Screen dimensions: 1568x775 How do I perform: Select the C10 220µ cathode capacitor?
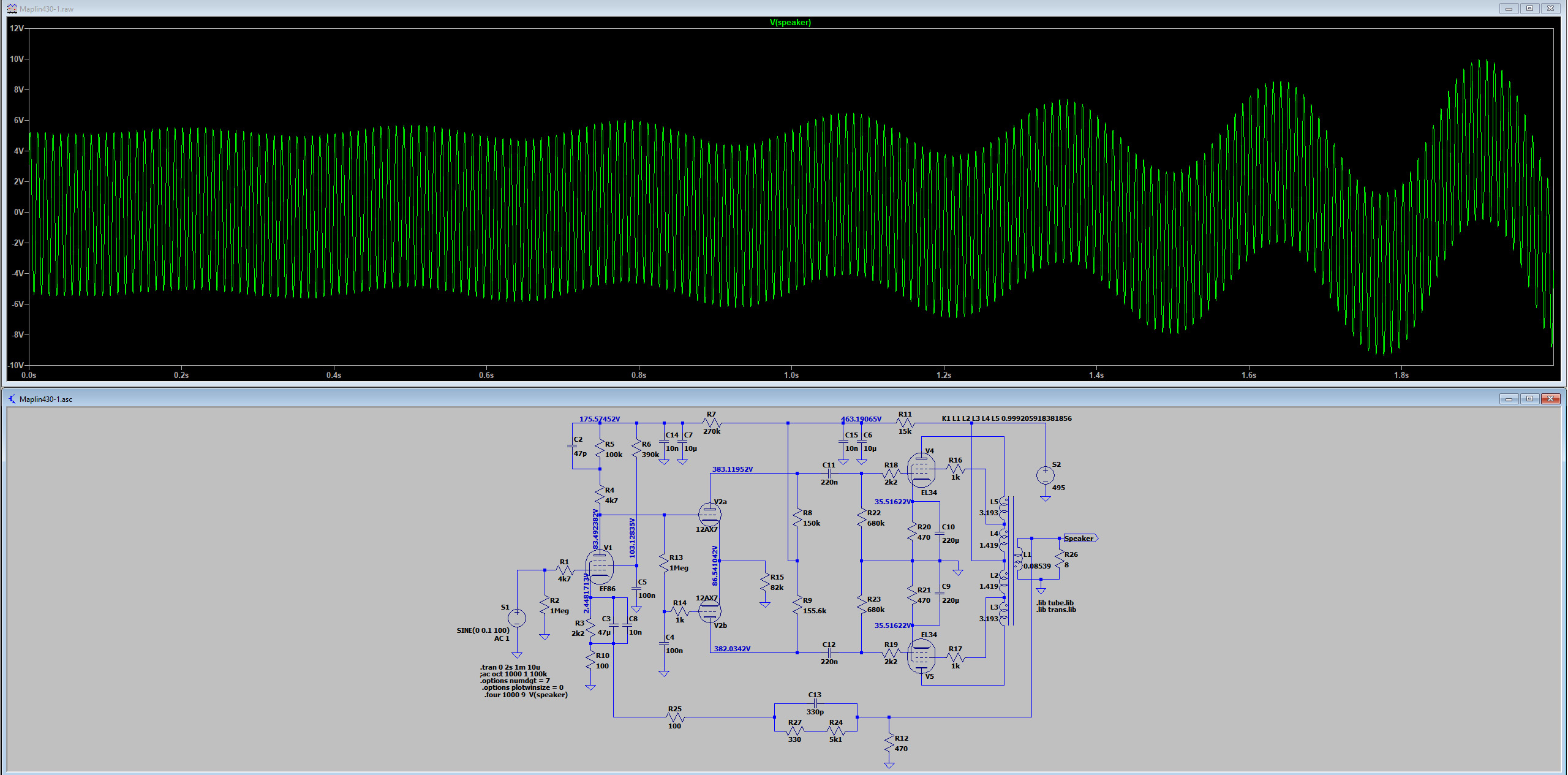click(940, 534)
